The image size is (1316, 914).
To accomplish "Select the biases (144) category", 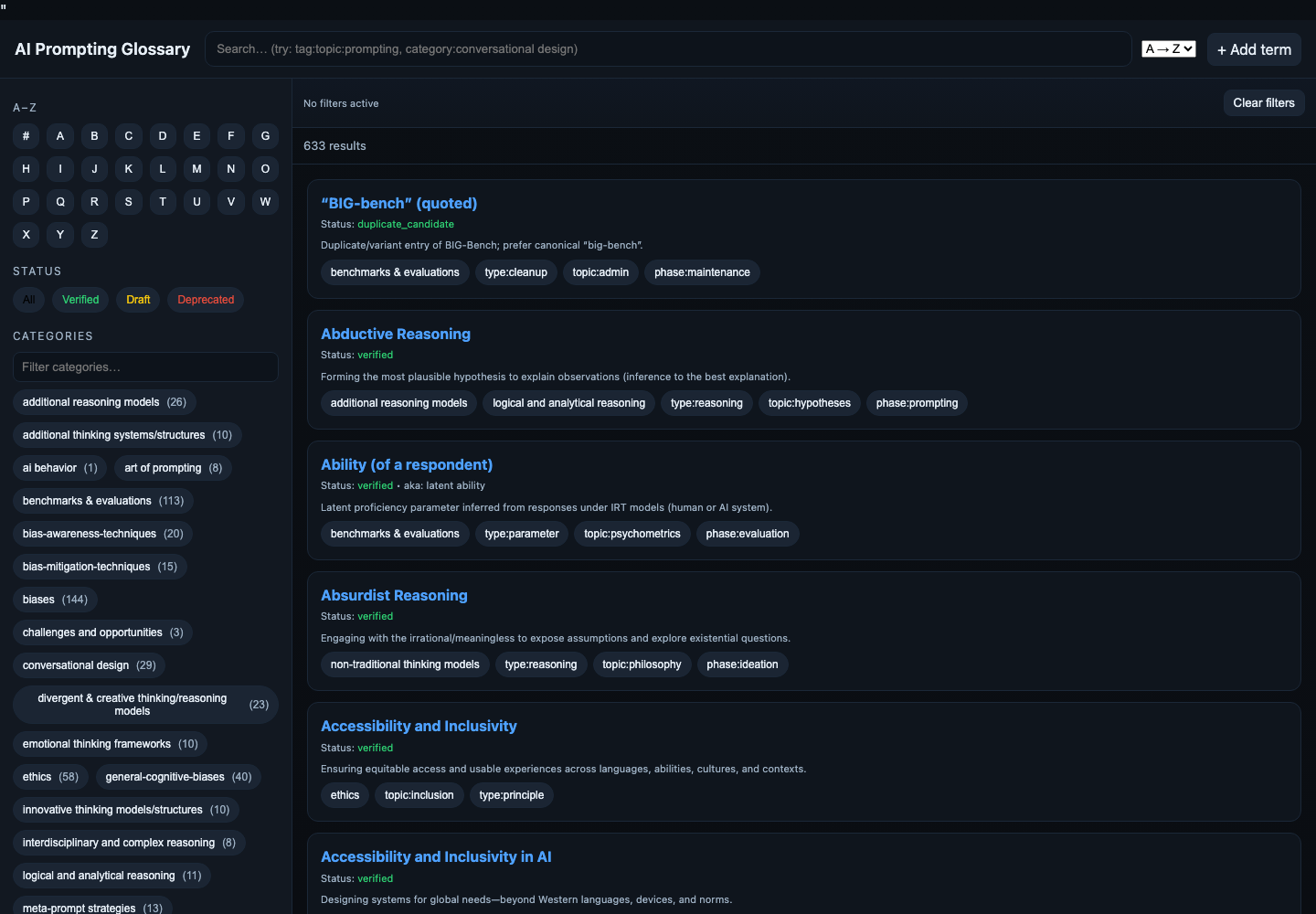I will (55, 600).
